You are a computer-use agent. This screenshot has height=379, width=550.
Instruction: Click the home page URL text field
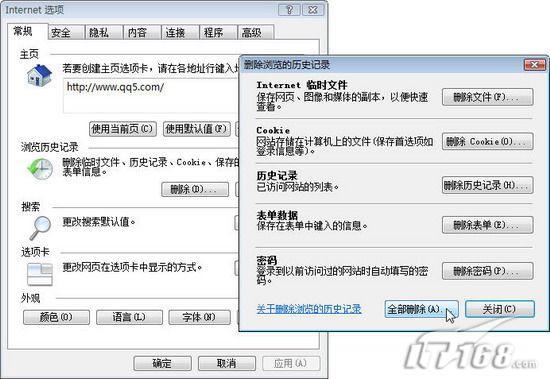[151, 95]
